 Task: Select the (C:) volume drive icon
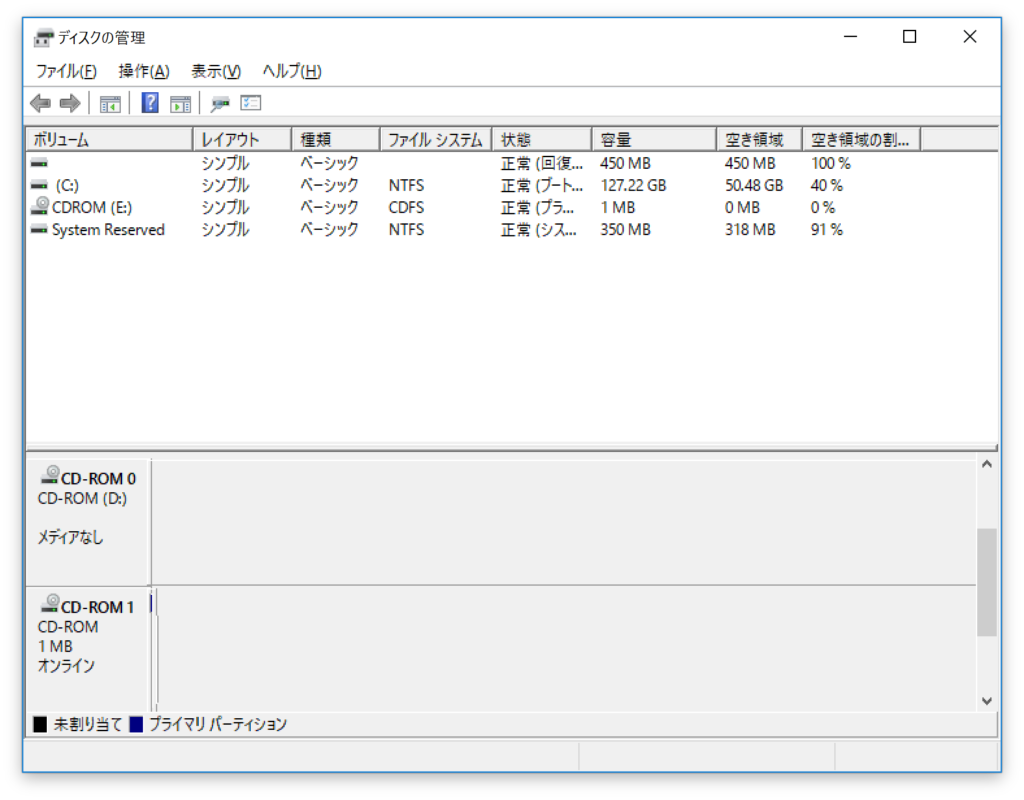click(x=39, y=185)
